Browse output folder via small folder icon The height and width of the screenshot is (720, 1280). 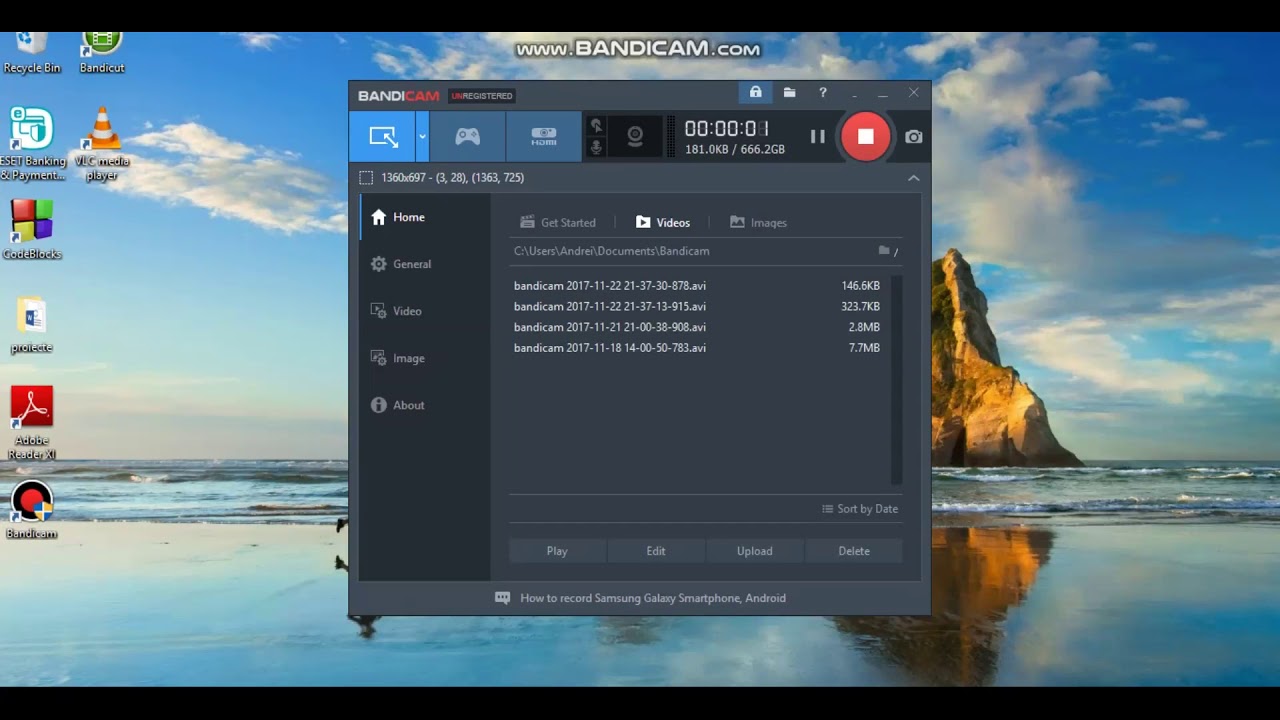click(884, 251)
